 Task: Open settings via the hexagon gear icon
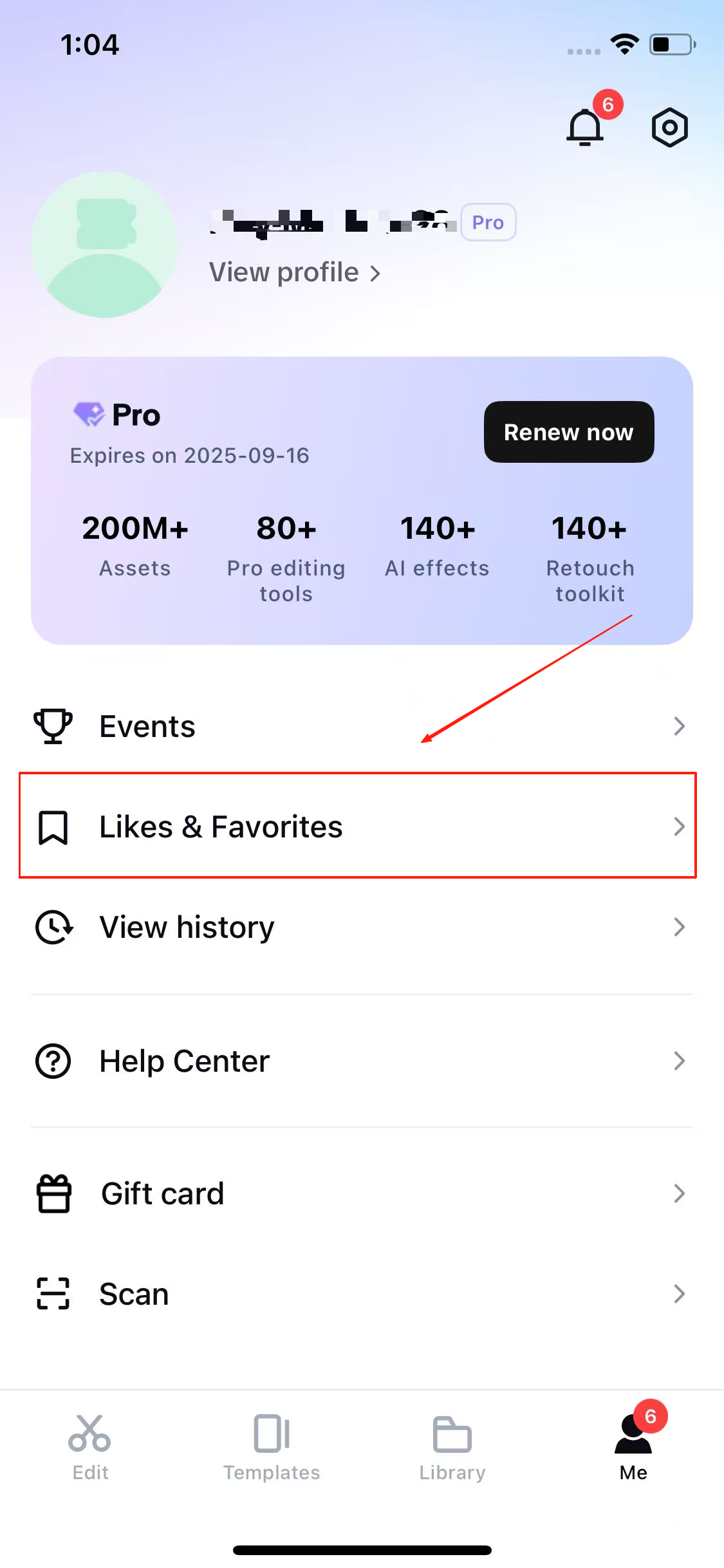tap(669, 127)
